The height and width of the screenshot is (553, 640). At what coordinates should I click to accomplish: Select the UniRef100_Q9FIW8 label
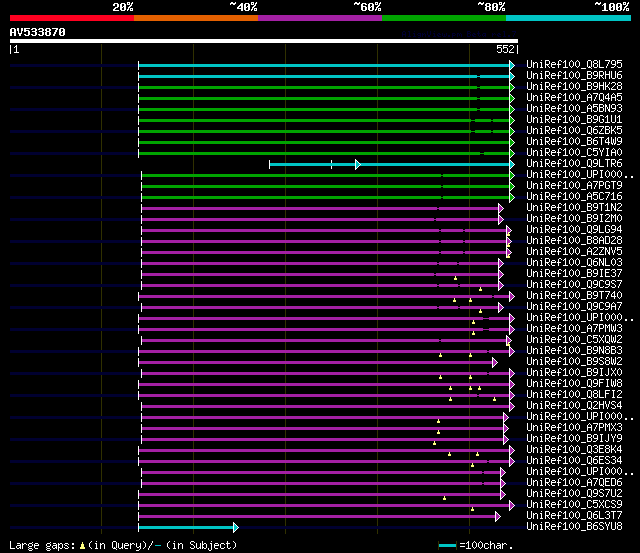(x=574, y=384)
